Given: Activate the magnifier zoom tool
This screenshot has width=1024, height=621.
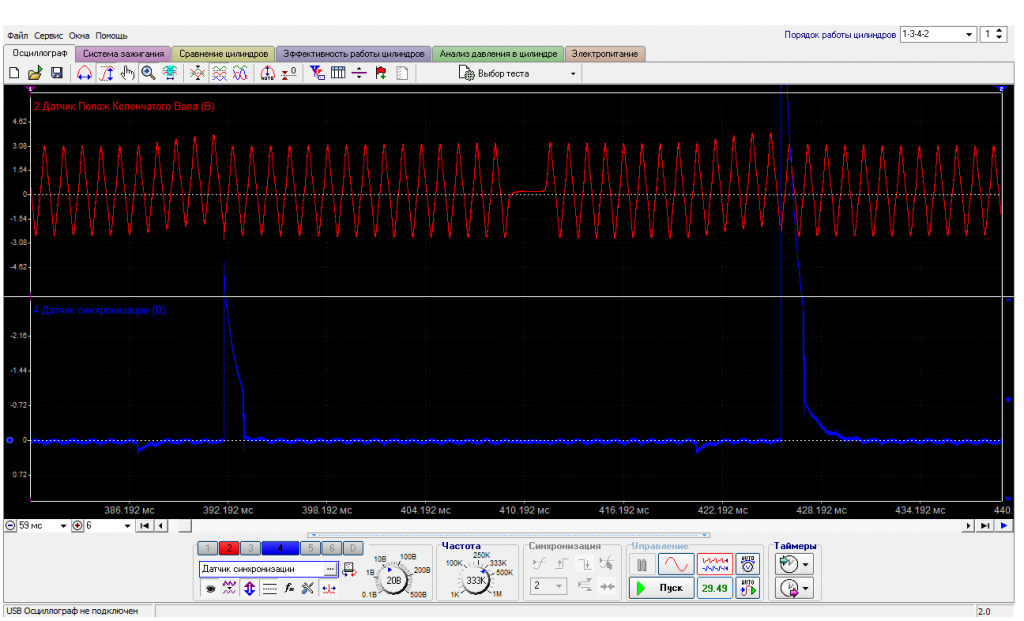Looking at the screenshot, I should tap(148, 73).
